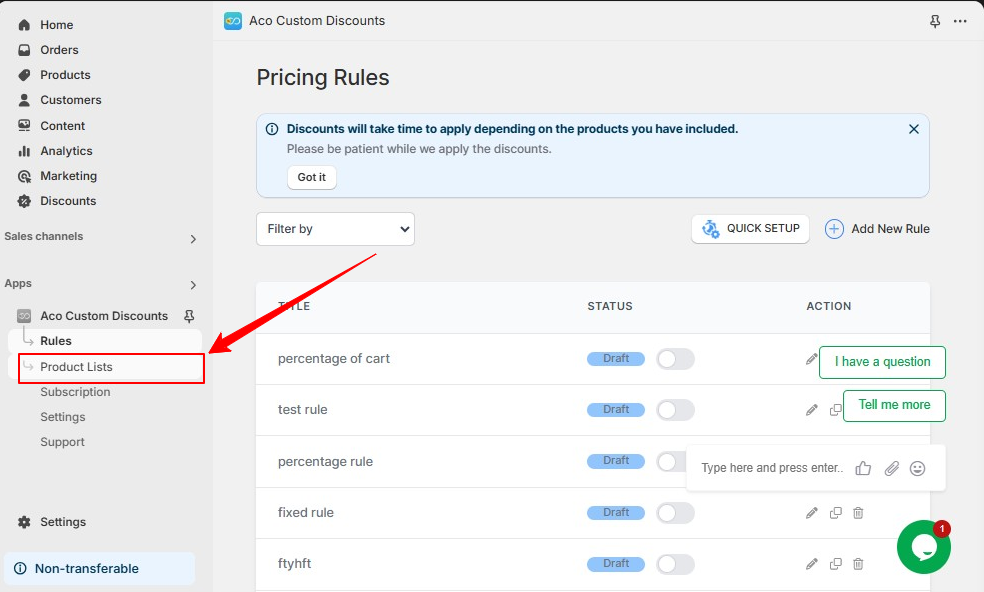The width and height of the screenshot is (984, 592).
Task: Turn on the fixed rule toggle
Action: [x=675, y=513]
